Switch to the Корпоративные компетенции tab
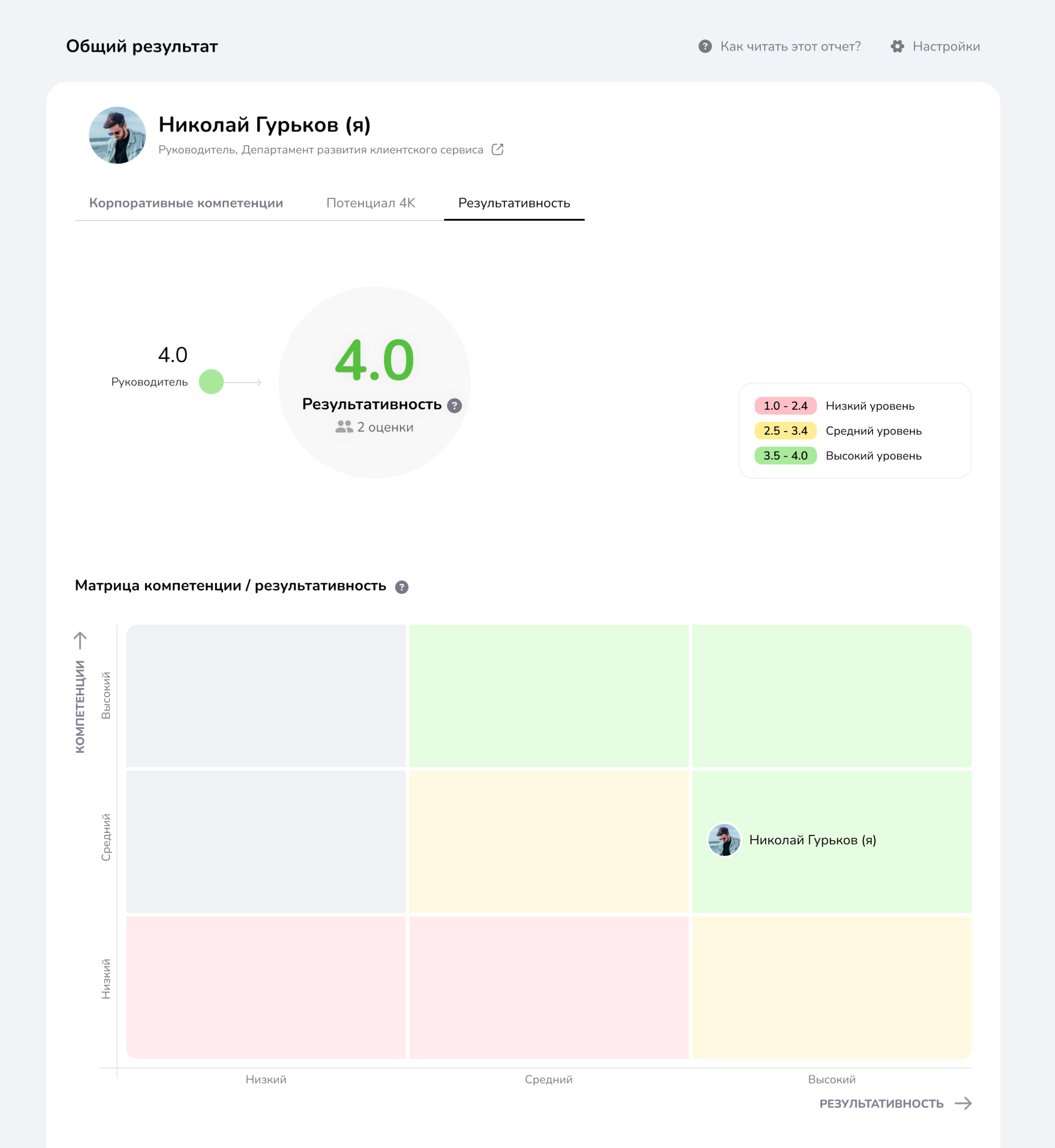This screenshot has width=1055, height=1148. (x=186, y=203)
